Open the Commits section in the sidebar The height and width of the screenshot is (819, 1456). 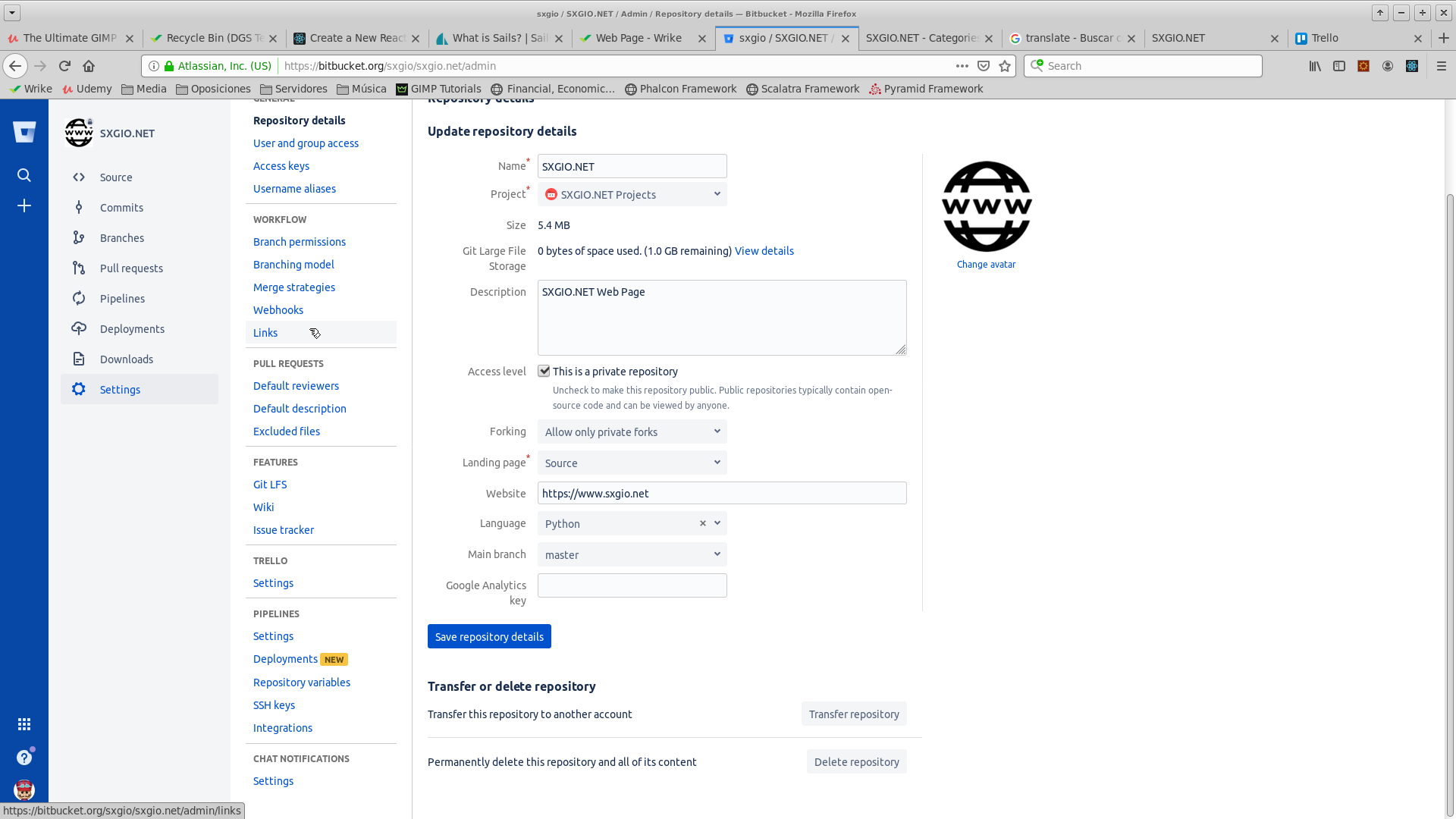(121, 207)
